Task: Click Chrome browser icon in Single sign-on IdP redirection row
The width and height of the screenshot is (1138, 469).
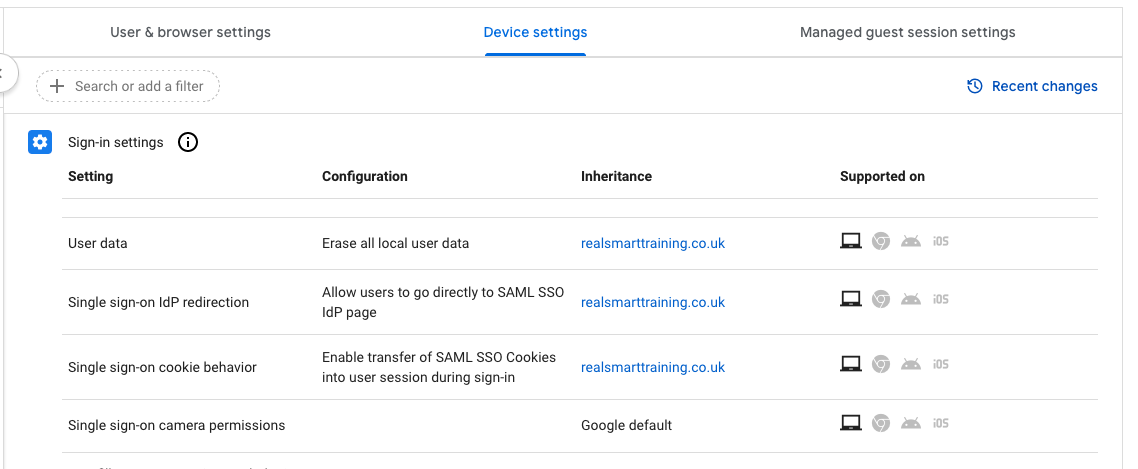Action: [880, 299]
